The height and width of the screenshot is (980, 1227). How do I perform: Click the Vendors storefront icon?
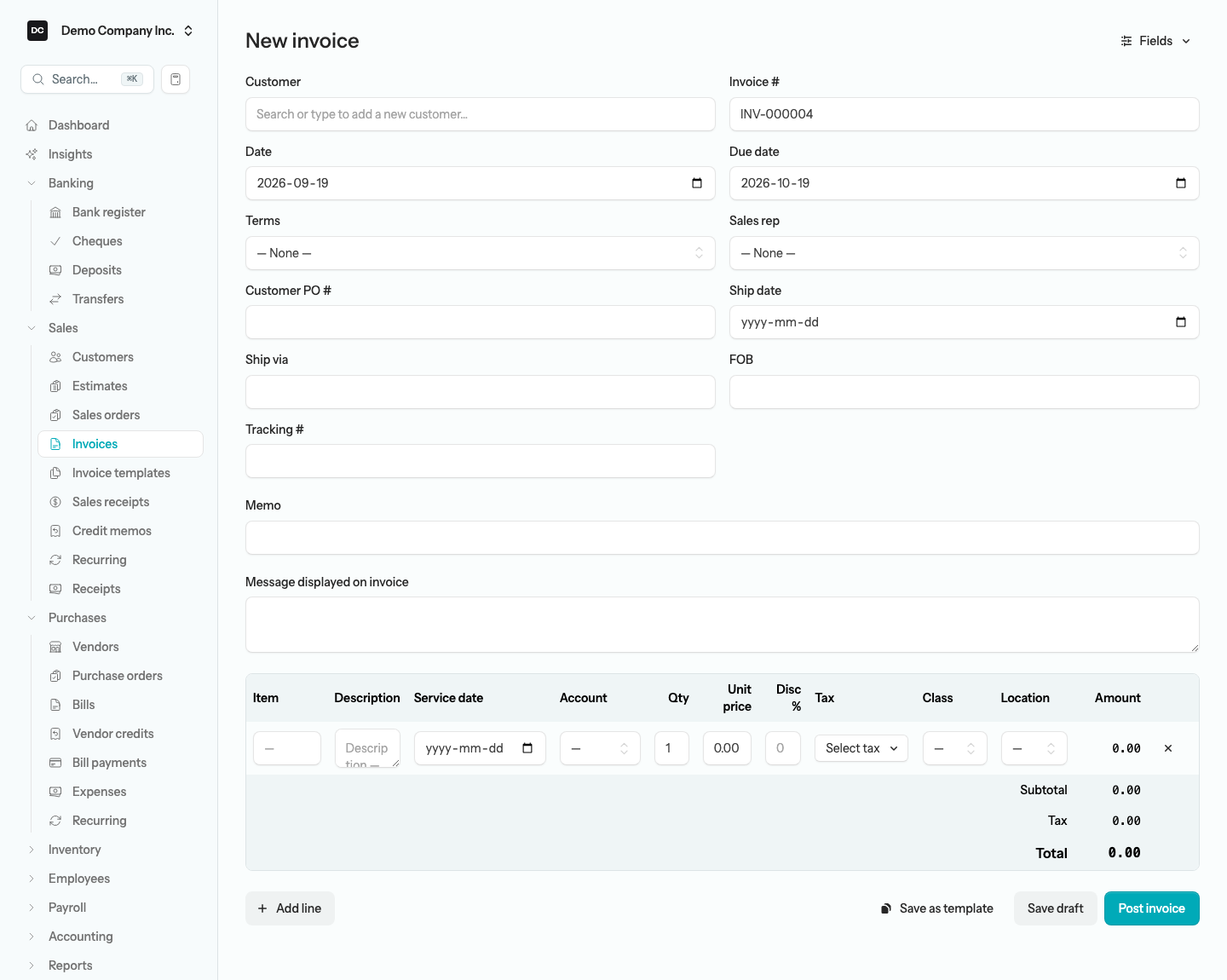tap(55, 647)
